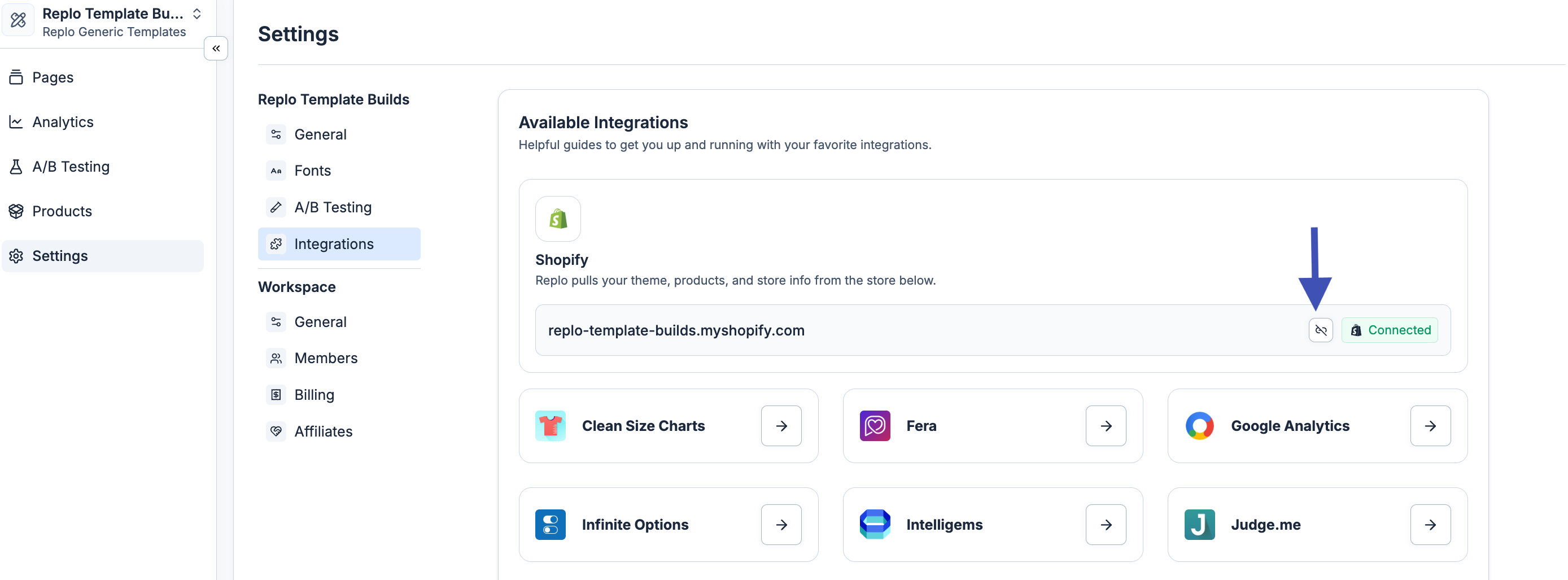The image size is (1568, 580).
Task: Click the Infinite Options logo icon
Action: click(x=549, y=525)
